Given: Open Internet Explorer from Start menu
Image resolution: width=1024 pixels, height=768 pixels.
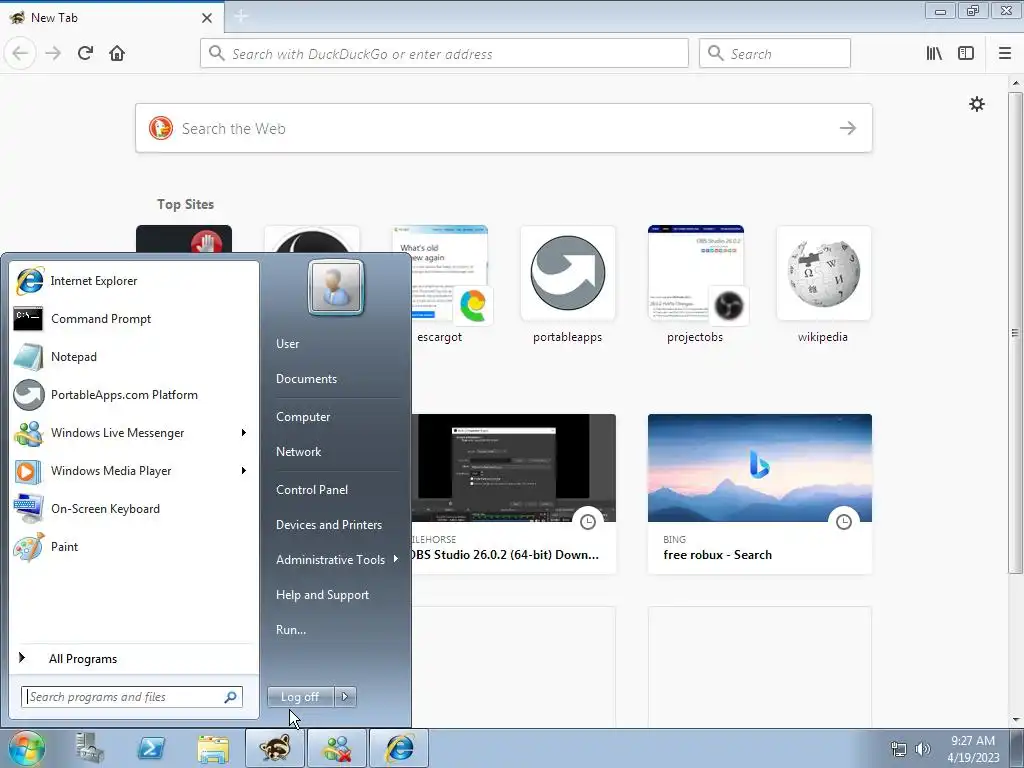Looking at the screenshot, I should pos(135,281).
